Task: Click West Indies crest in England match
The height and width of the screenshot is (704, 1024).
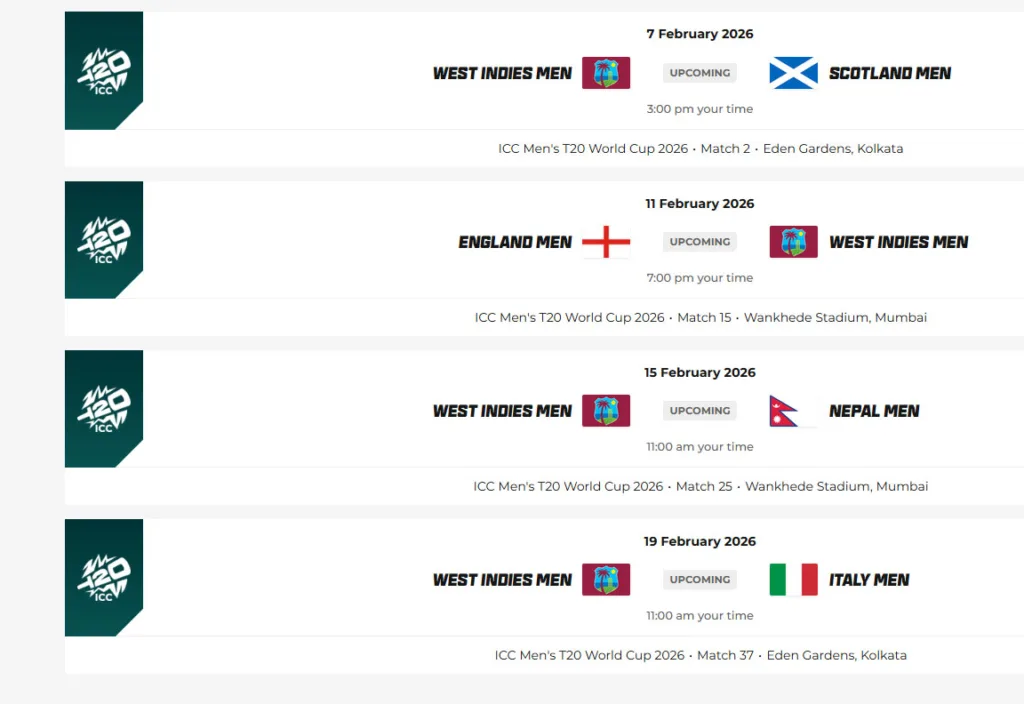Action: point(793,242)
